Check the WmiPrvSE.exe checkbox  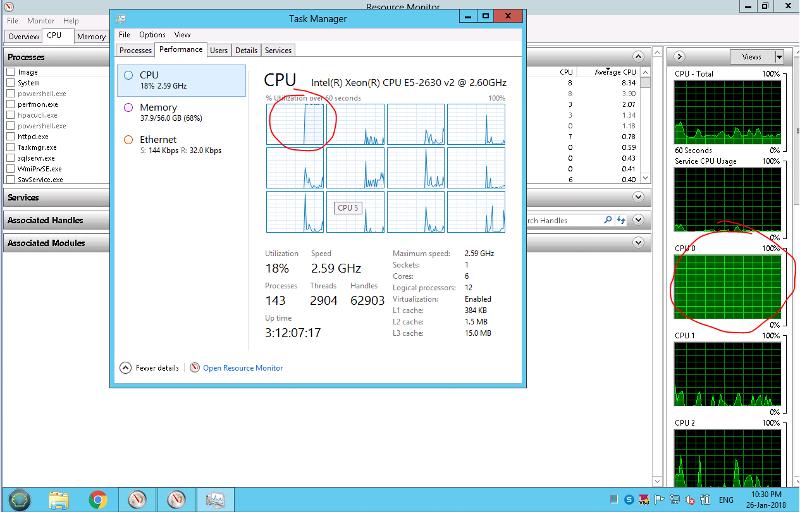tap(10, 169)
